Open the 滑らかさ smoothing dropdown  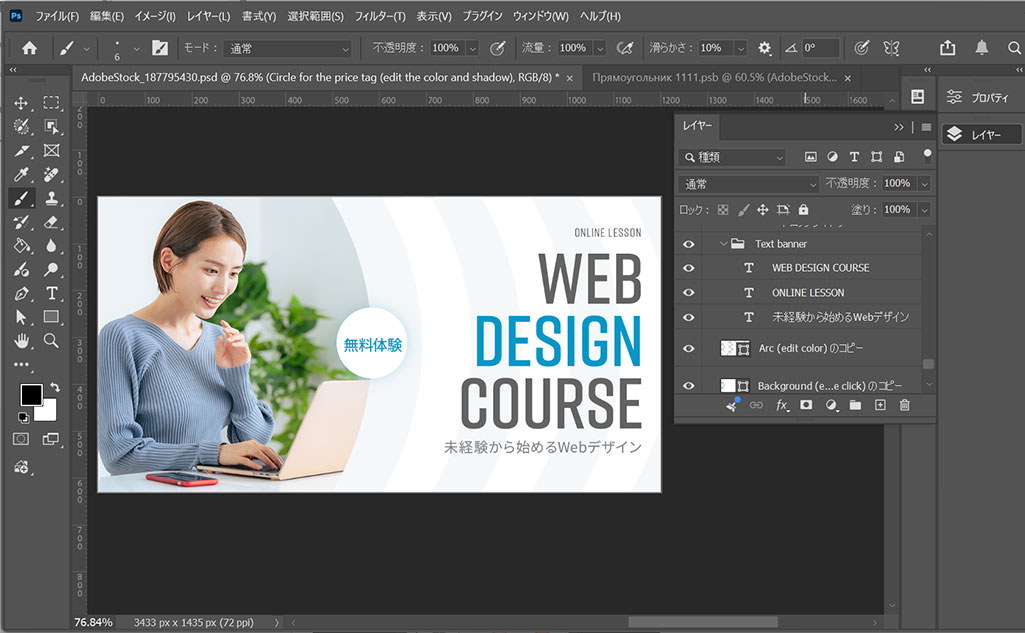pos(741,48)
